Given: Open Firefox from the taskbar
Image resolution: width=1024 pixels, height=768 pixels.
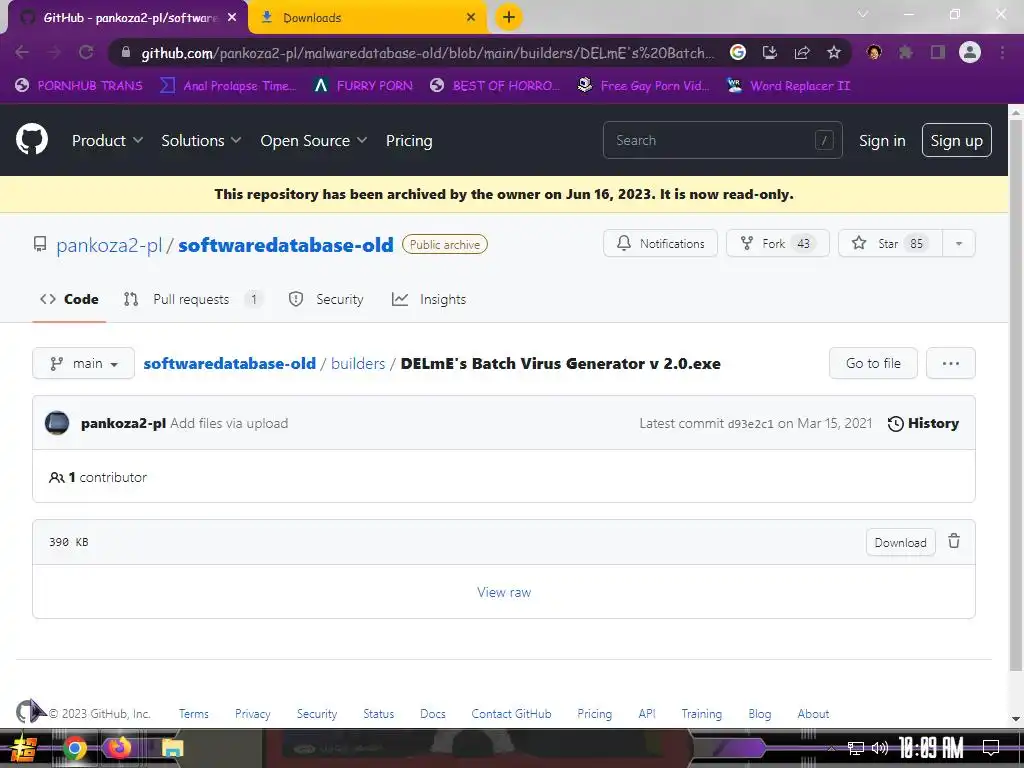Looking at the screenshot, I should click(119, 747).
